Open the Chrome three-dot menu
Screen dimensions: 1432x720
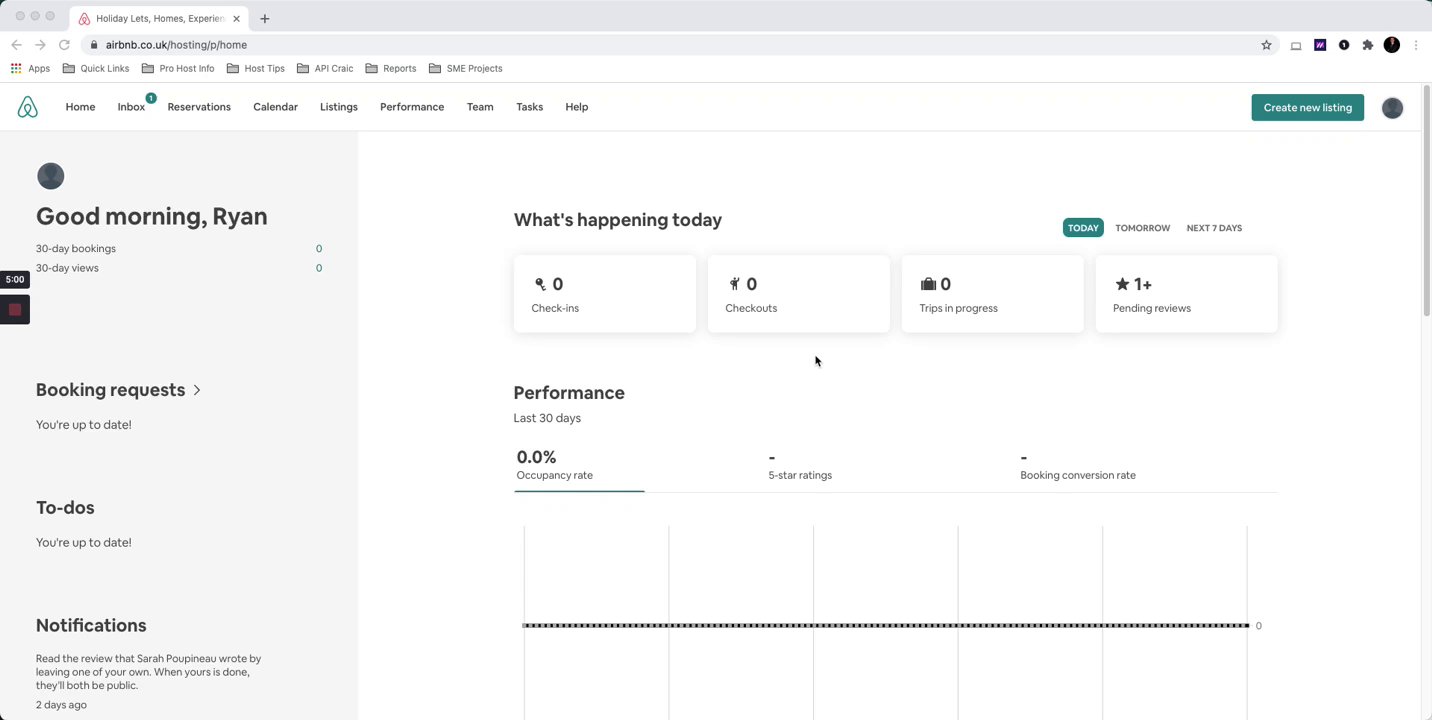click(x=1416, y=45)
